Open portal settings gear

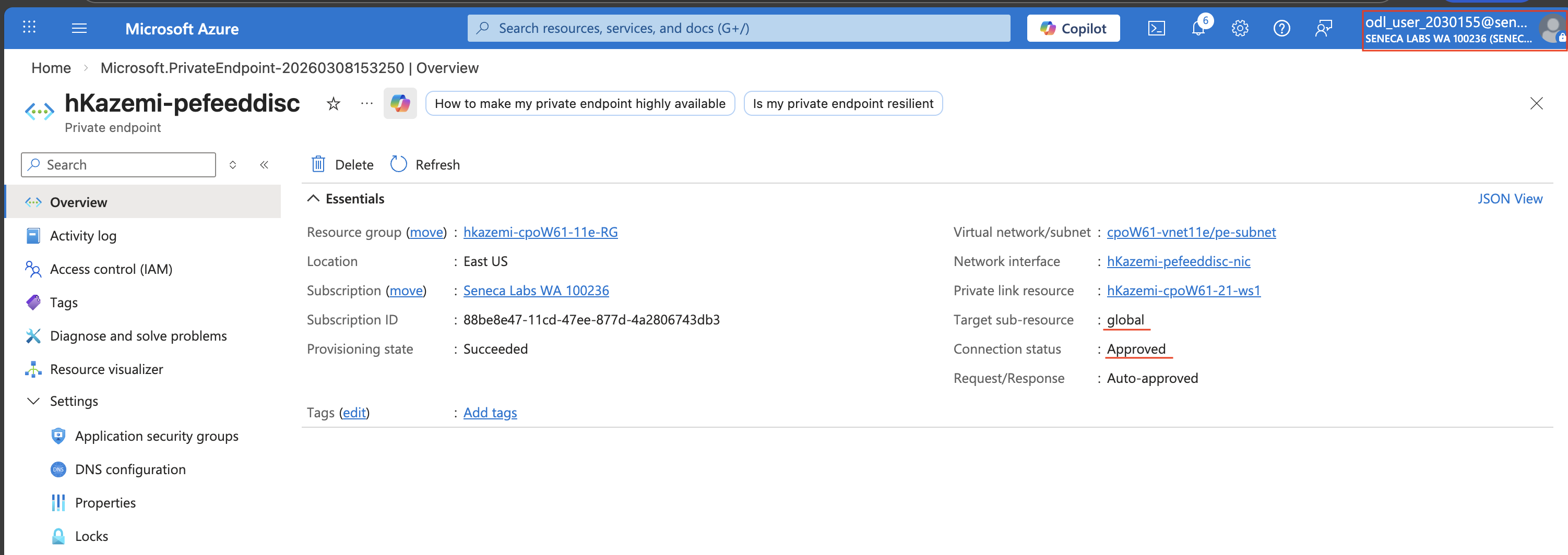(x=1240, y=29)
